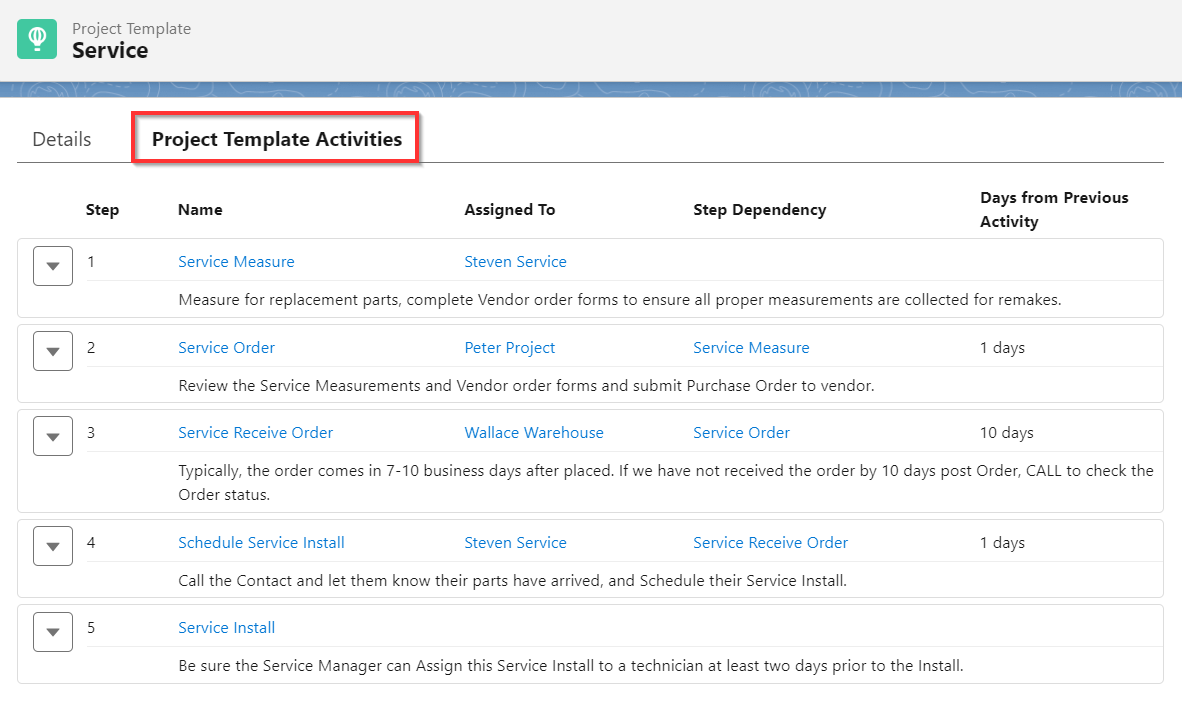Image resolution: width=1182 pixels, height=704 pixels.
Task: Open the Service Receive Order activity
Action: point(255,432)
